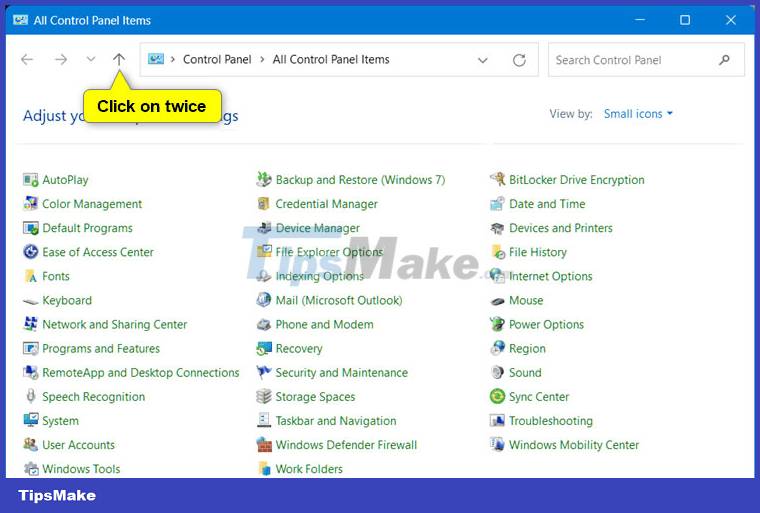Click the Recovery icon
This screenshot has height=513, width=760.
tap(264, 348)
